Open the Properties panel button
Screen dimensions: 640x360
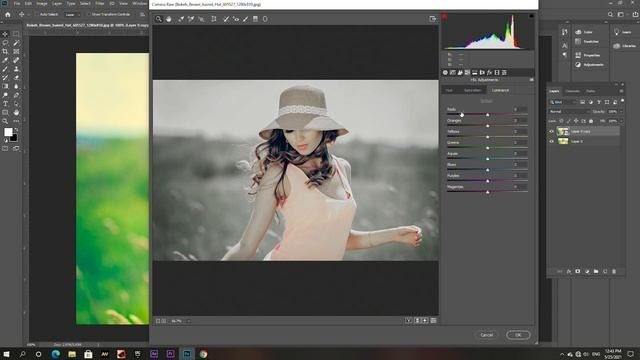[x=587, y=55]
